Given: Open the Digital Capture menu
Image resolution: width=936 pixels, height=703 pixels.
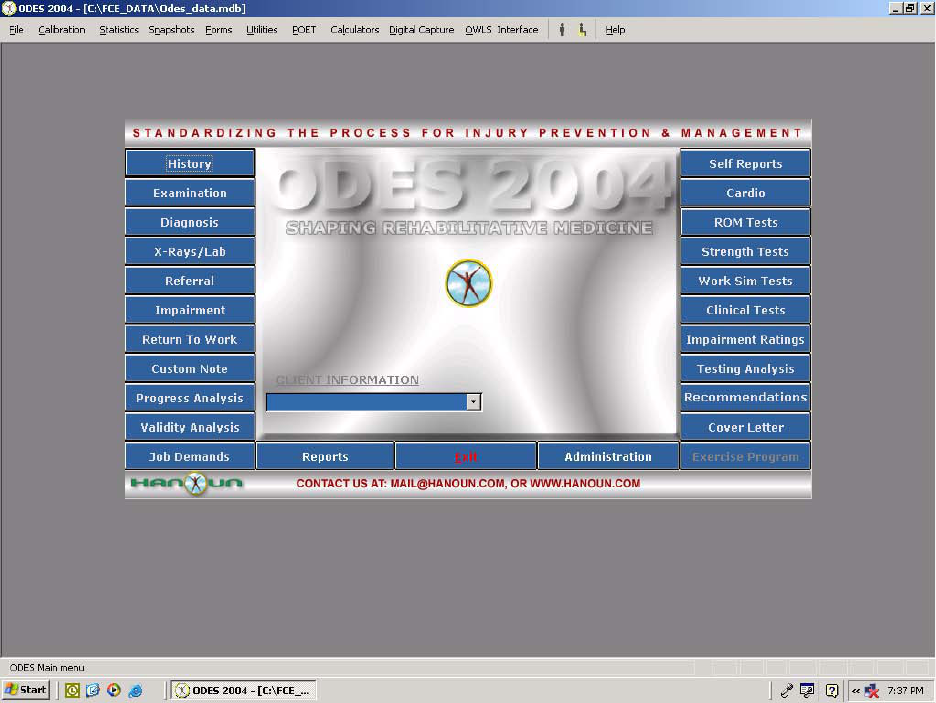Looking at the screenshot, I should 421,29.
